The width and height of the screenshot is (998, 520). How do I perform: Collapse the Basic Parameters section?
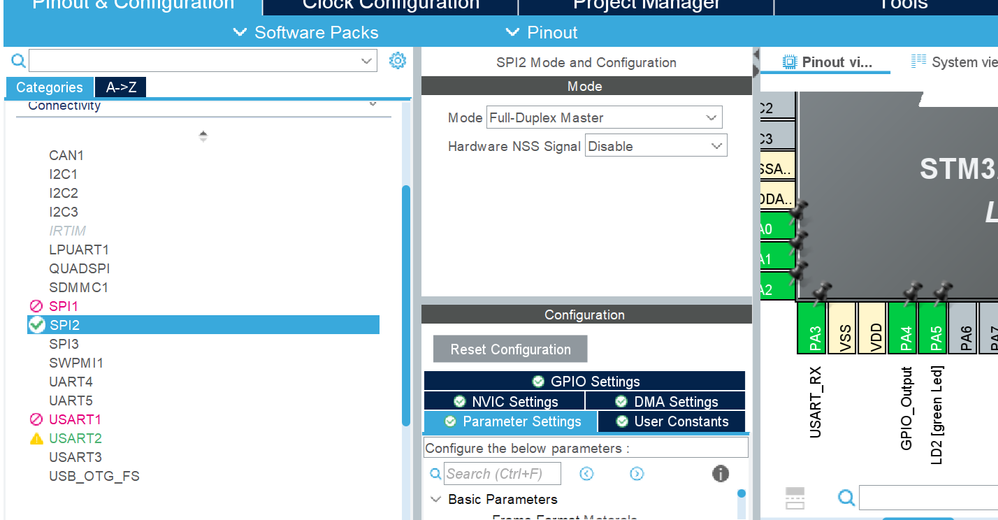click(436, 500)
